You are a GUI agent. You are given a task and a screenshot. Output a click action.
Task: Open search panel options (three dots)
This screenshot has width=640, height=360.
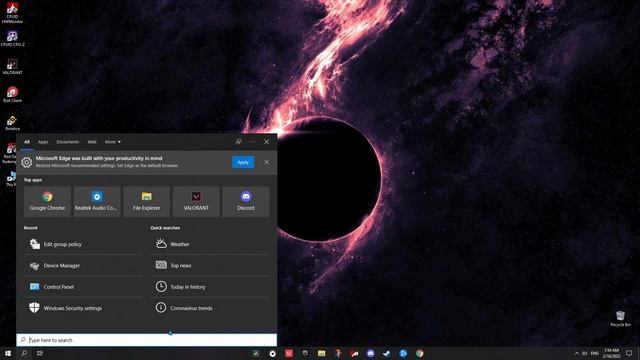click(x=253, y=142)
